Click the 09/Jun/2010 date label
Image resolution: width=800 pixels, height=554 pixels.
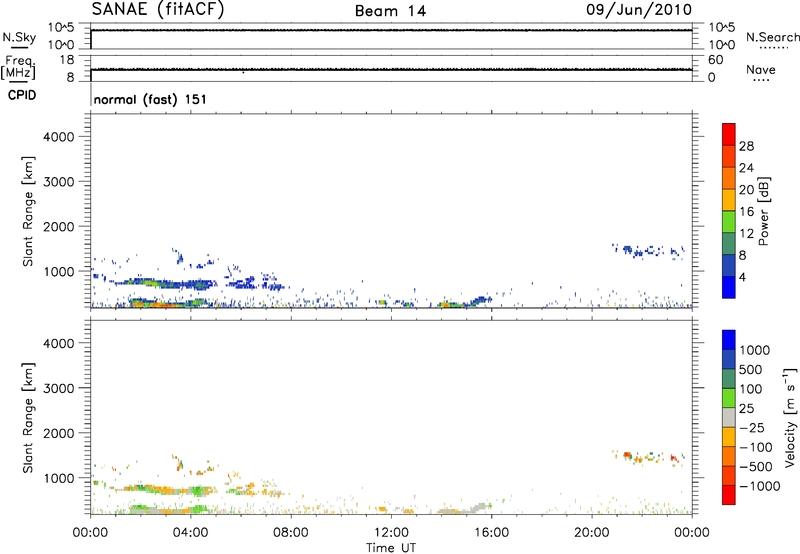639,10
